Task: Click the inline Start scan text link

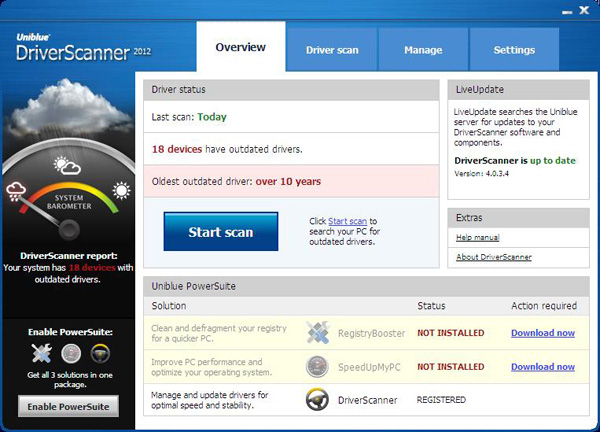Action: point(349,220)
